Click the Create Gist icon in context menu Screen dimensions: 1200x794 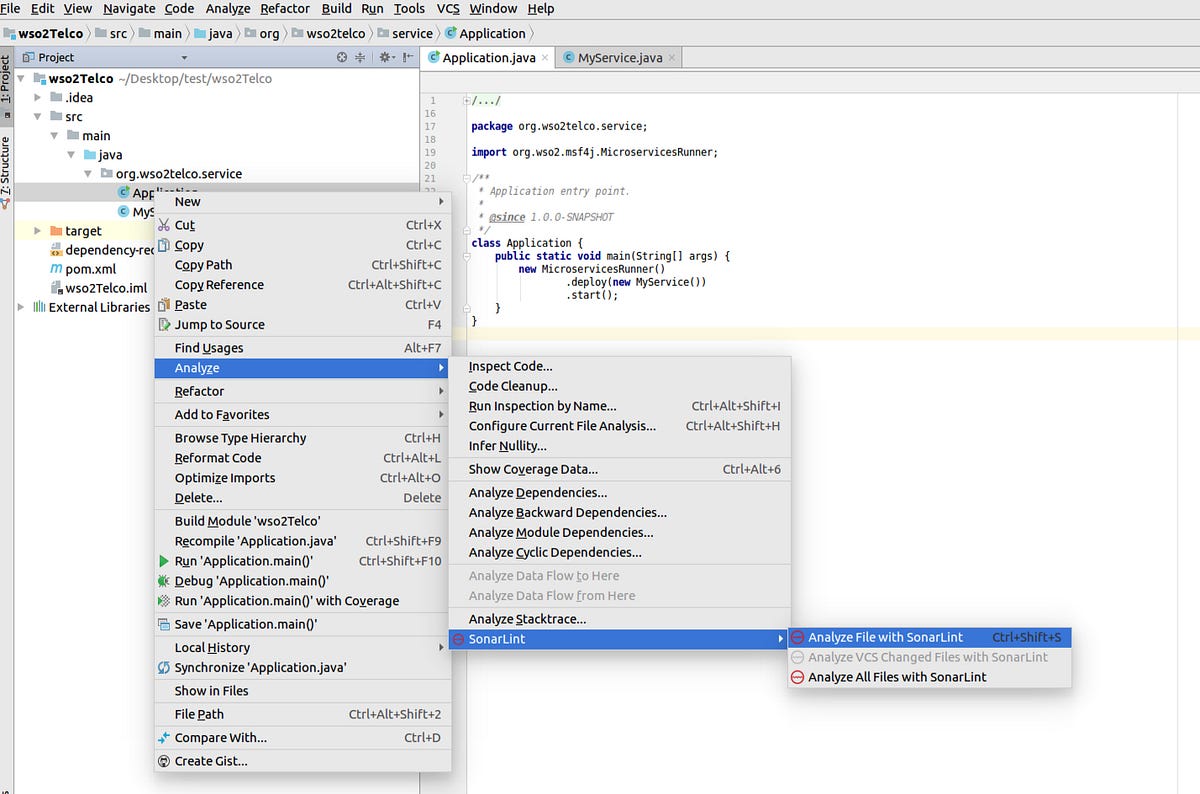point(164,761)
